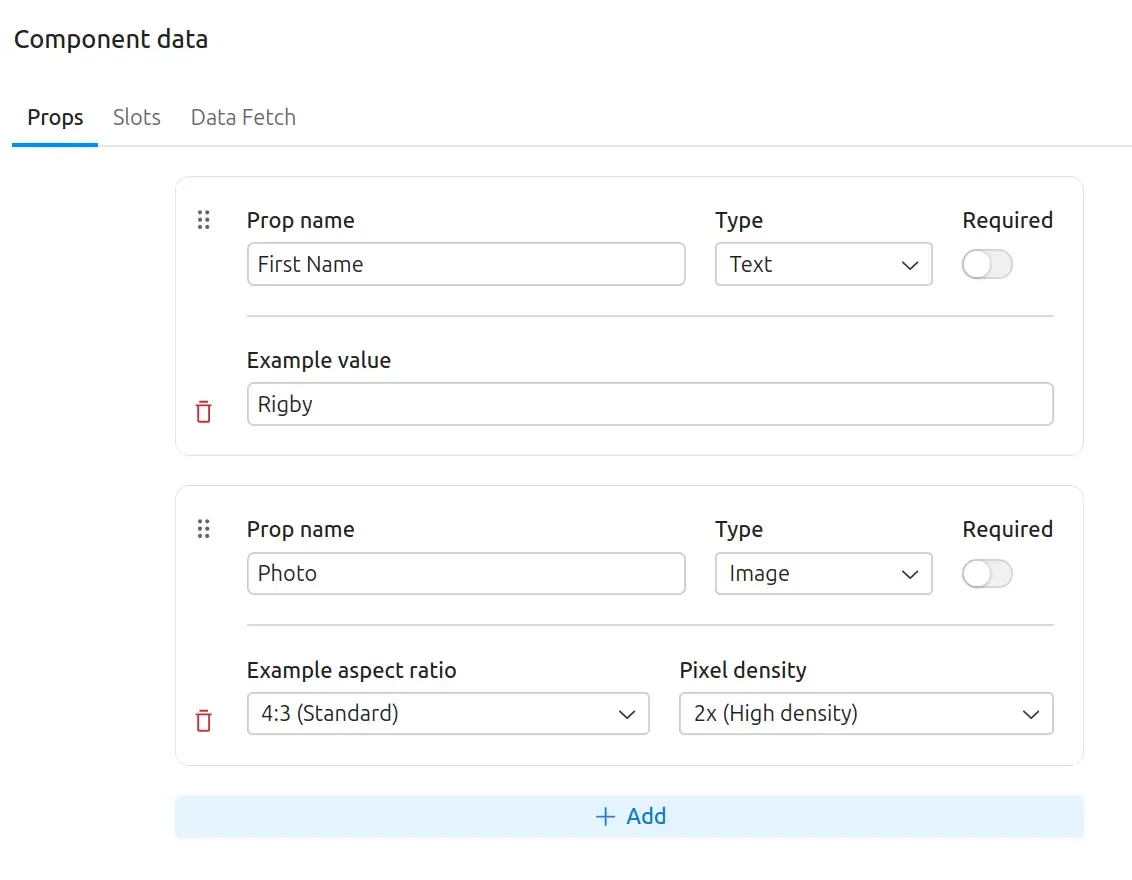The image size is (1132, 880).
Task: Select the Props tab
Action: (54, 117)
